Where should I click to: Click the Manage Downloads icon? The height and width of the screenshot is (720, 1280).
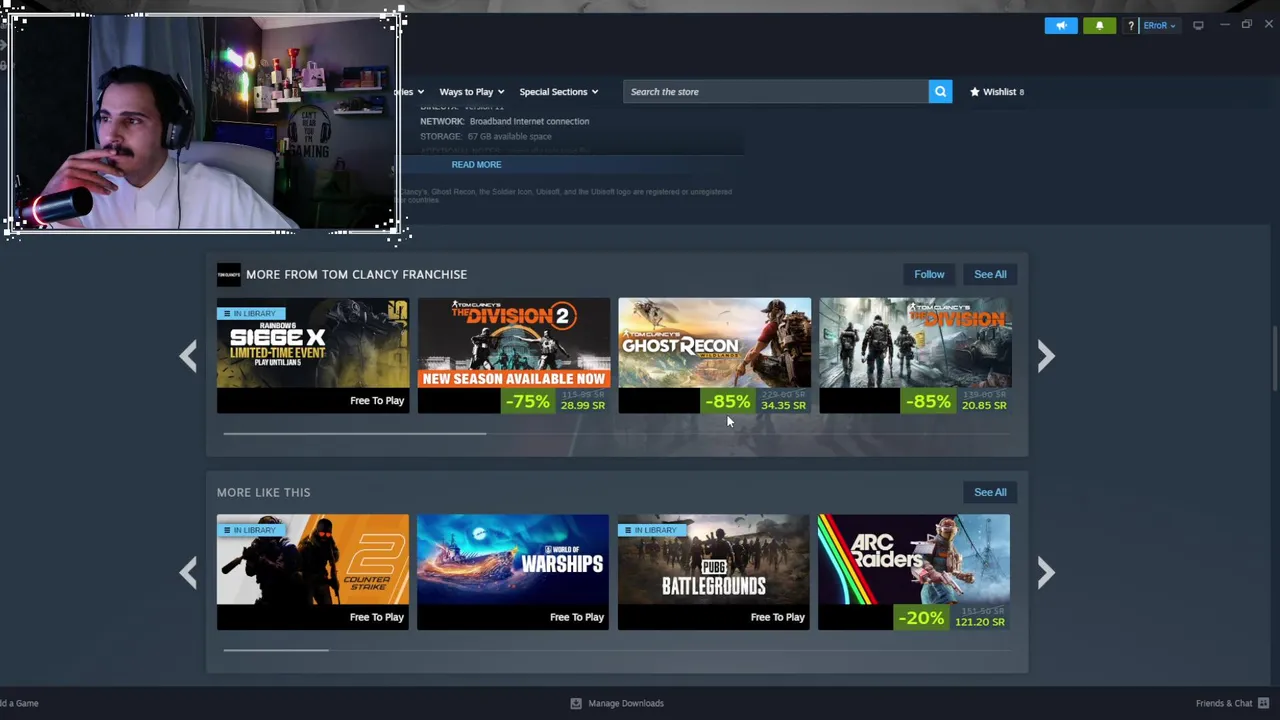point(576,703)
